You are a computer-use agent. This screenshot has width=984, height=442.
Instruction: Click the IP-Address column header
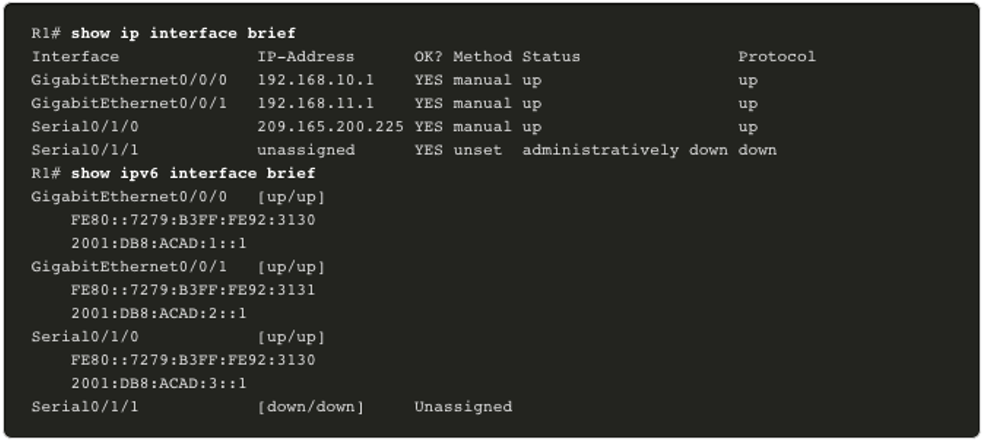click(x=306, y=57)
